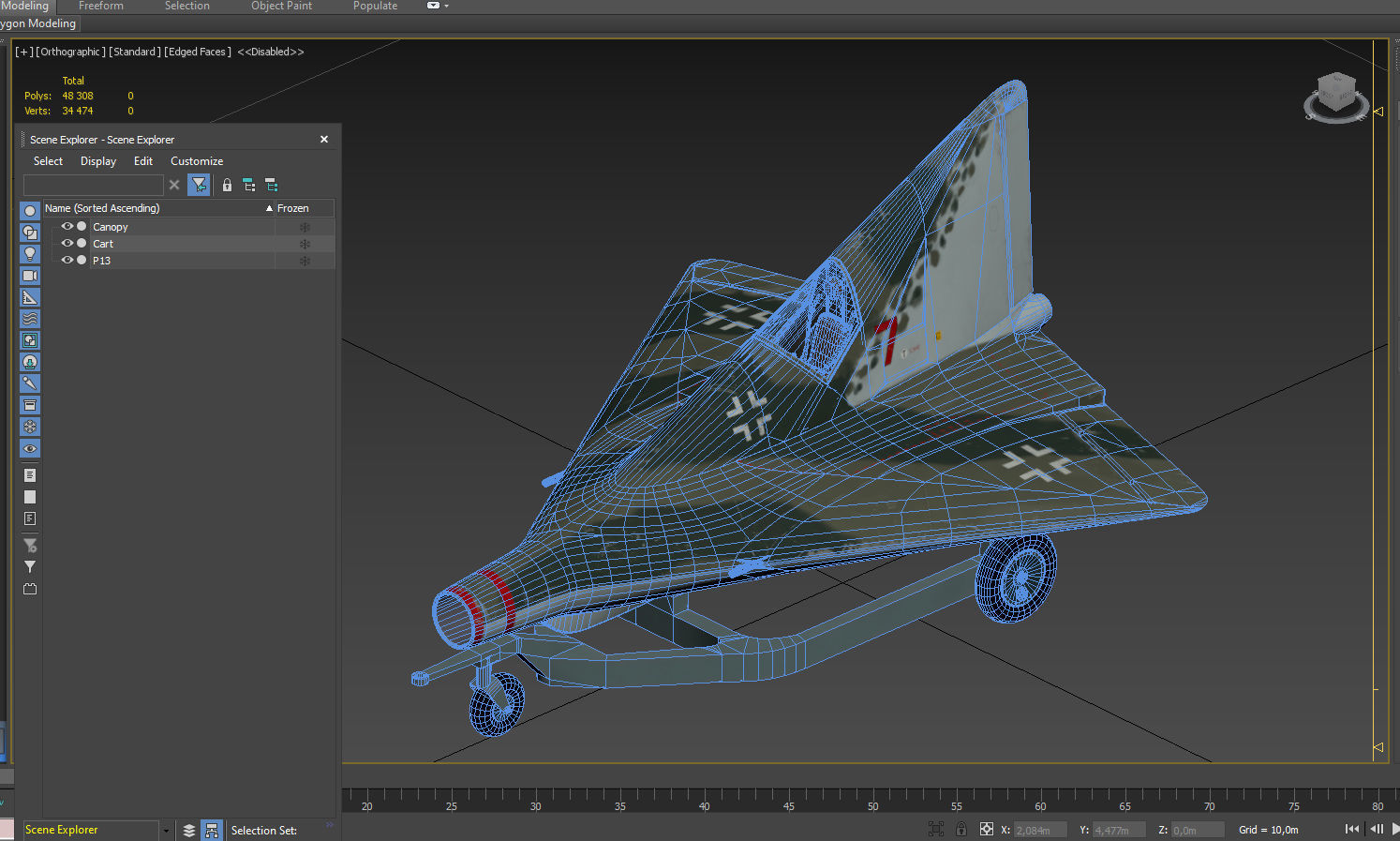The width and height of the screenshot is (1400, 841).
Task: Open the Edged Faces viewport display menu
Action: 198,52
